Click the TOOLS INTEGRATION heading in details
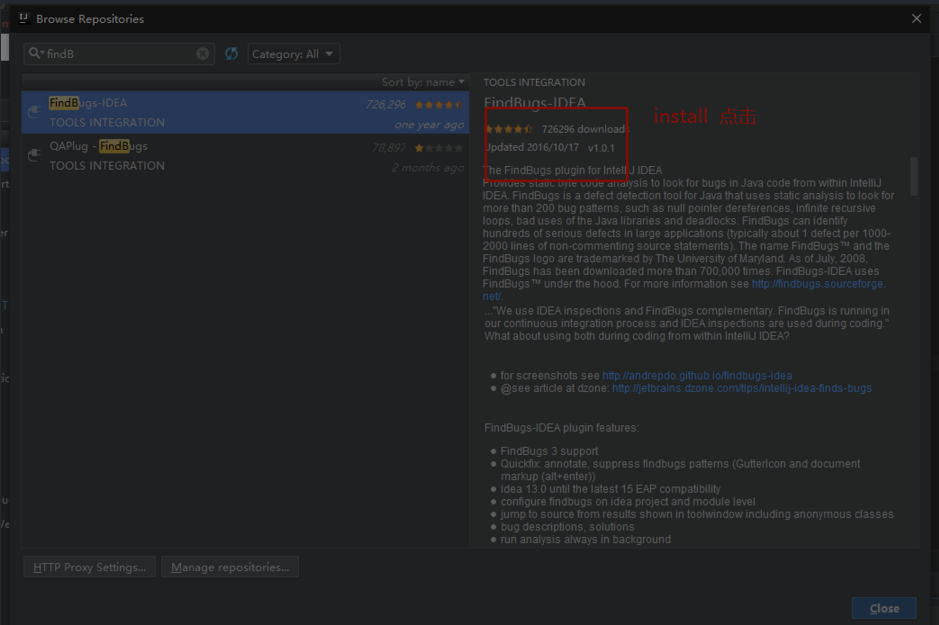Image resolution: width=939 pixels, height=625 pixels. 534,83
